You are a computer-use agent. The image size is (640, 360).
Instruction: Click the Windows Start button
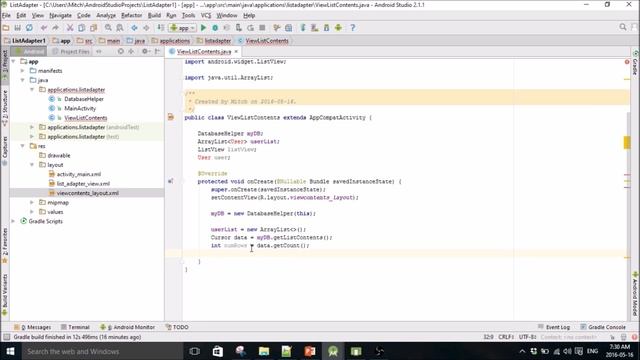coord(10,351)
